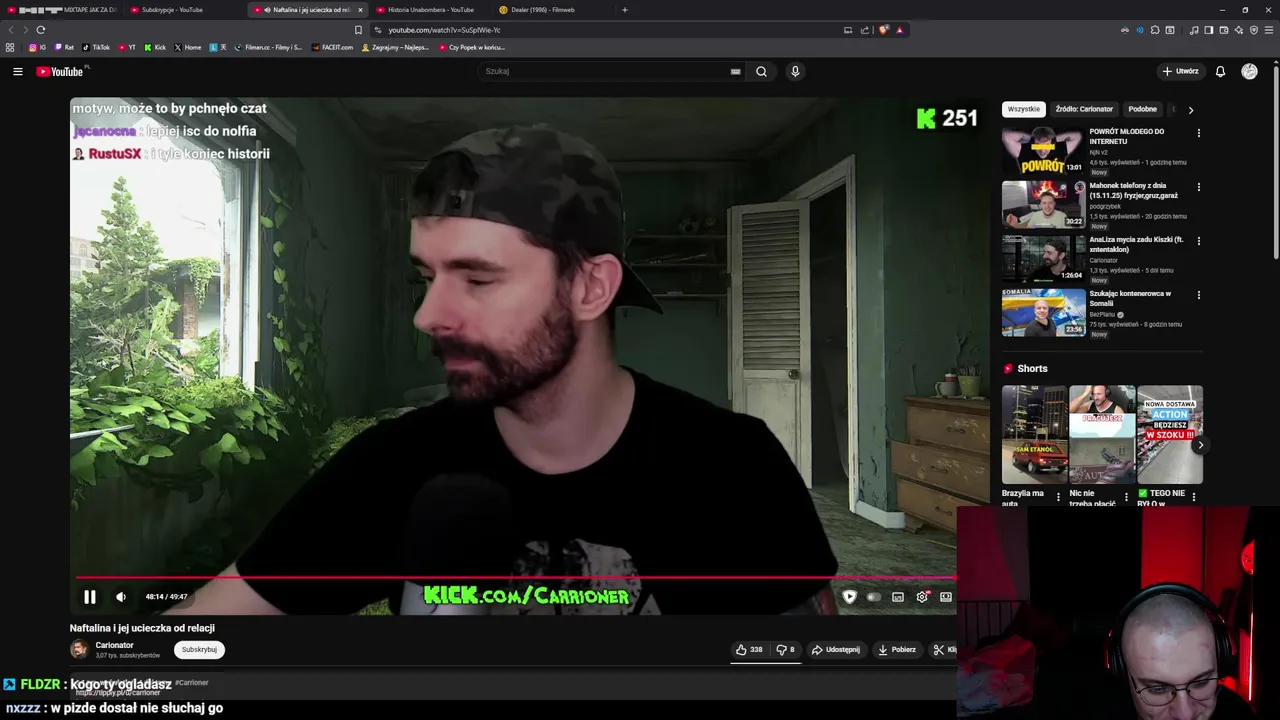Open AnaLiza mycia zadu Kiszki video thumbnail
Image resolution: width=1280 pixels, height=720 pixels.
point(1044,259)
